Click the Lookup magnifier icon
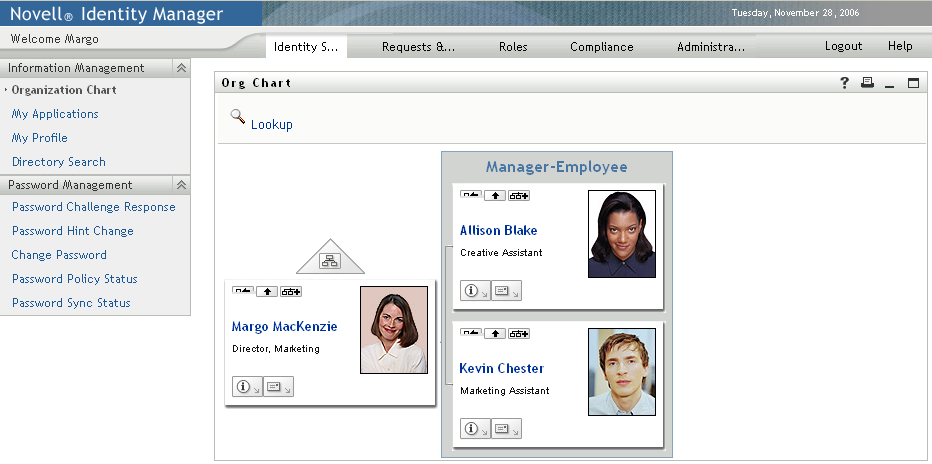The width and height of the screenshot is (932, 464). [x=238, y=116]
